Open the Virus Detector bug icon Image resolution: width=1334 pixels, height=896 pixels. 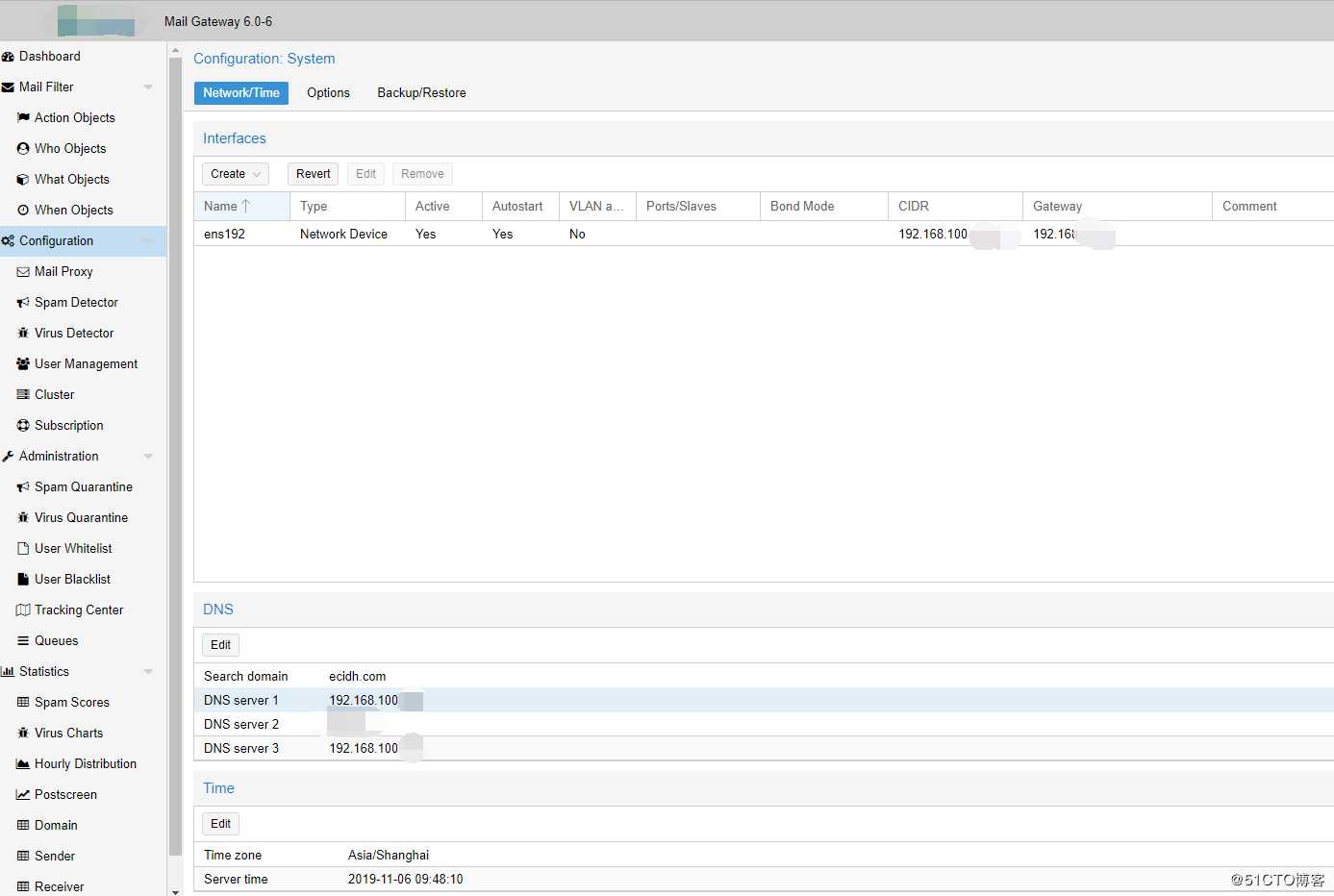pos(23,334)
